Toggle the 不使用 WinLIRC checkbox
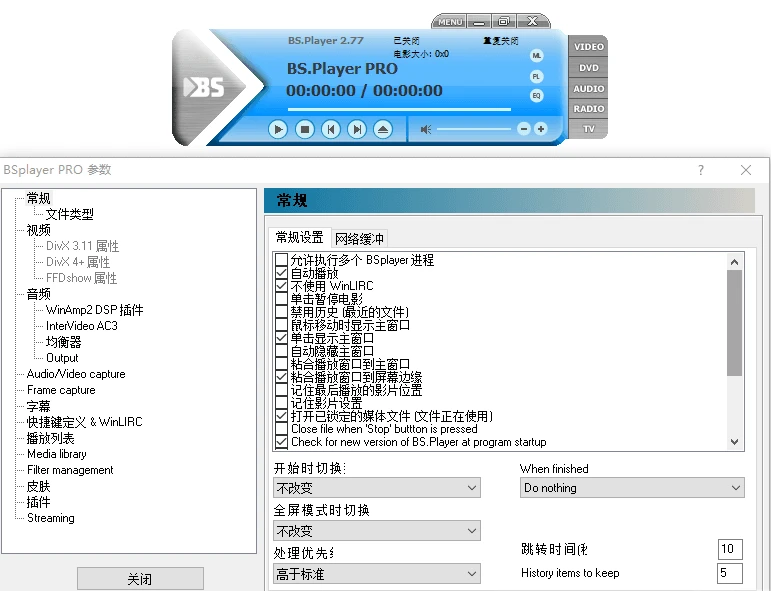Viewport: 771px width, 591px height. pos(281,286)
